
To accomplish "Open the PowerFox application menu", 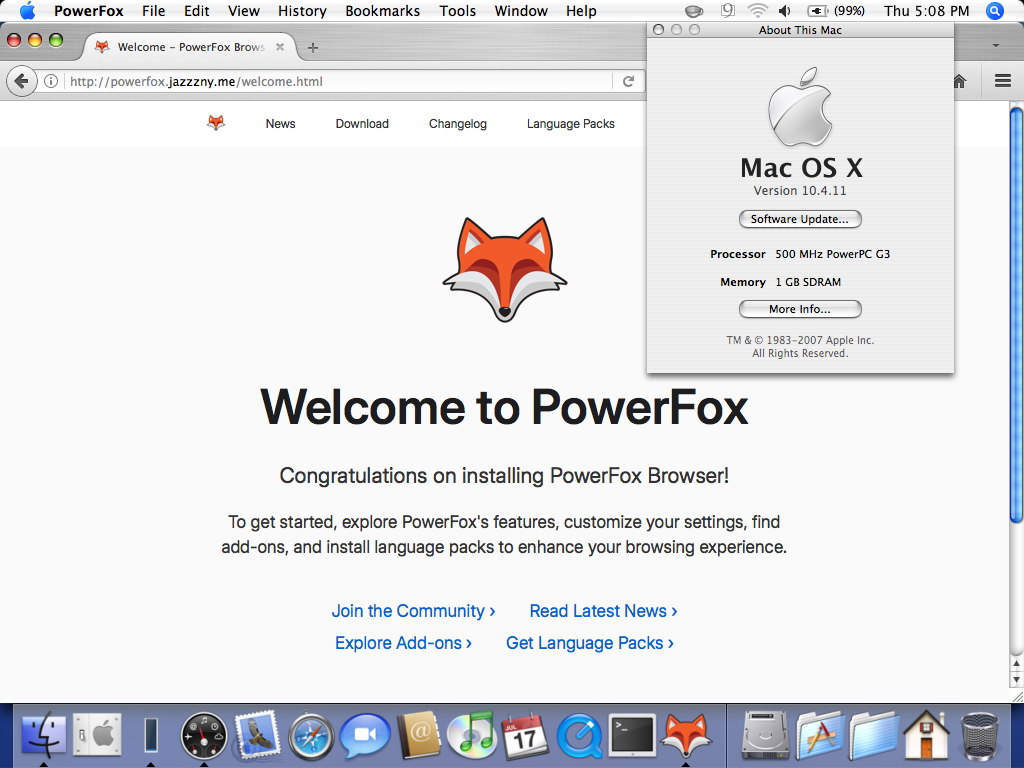I will [x=89, y=11].
